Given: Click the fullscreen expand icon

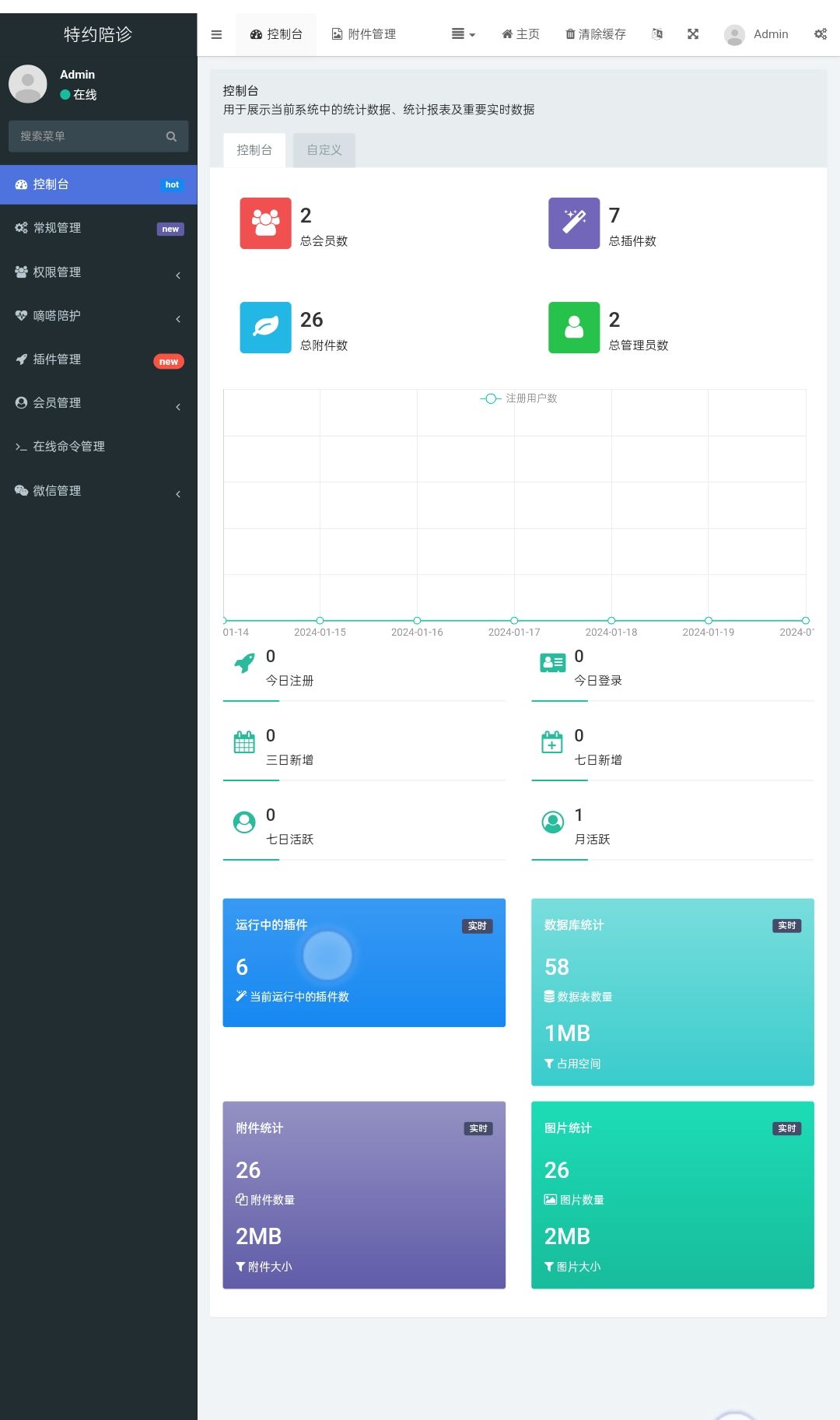Looking at the screenshot, I should click(693, 34).
